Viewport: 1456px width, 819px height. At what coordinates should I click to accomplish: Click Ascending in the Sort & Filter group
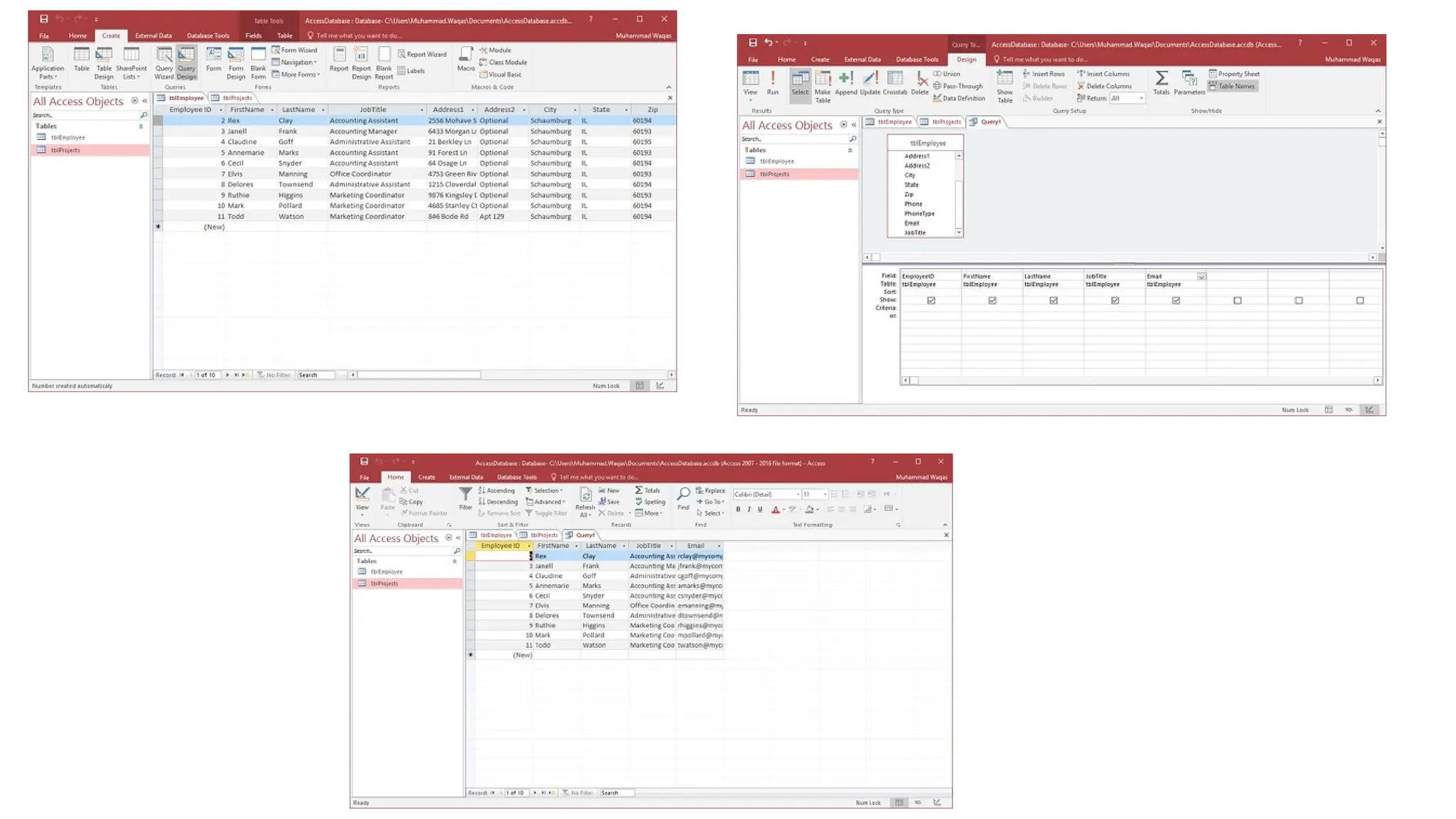click(x=496, y=491)
